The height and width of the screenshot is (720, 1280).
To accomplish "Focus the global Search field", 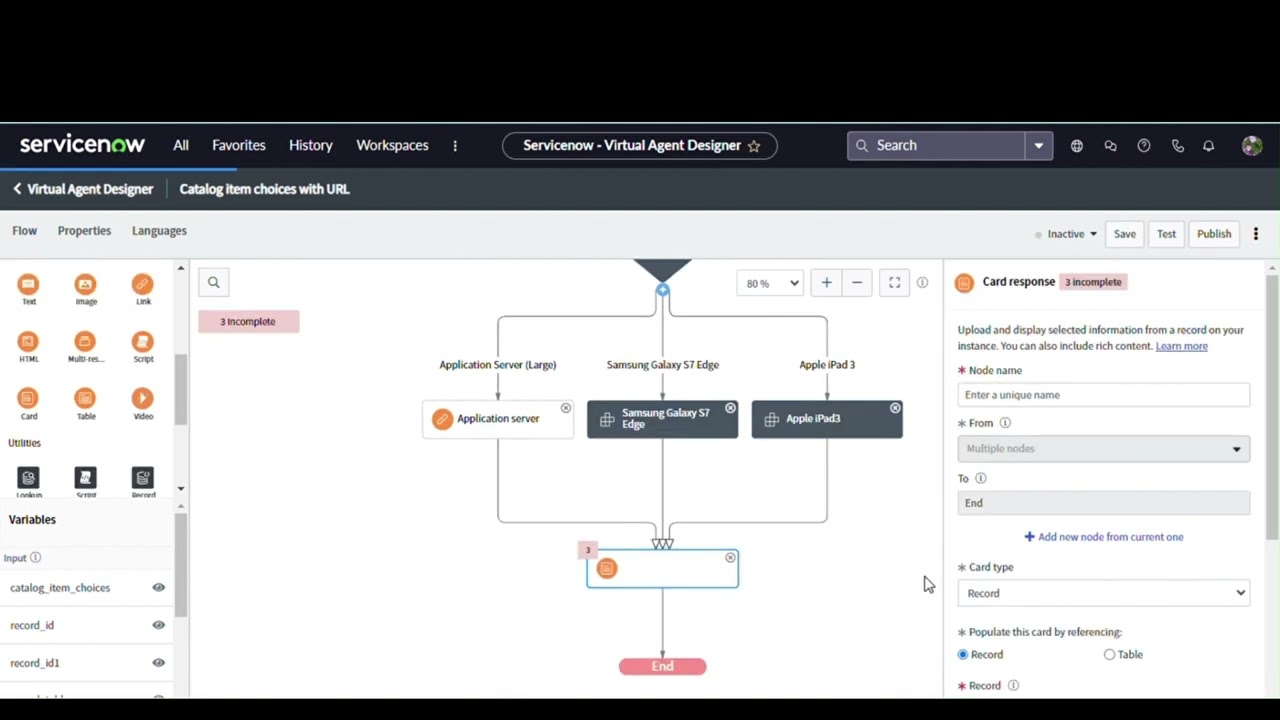I will pos(936,146).
